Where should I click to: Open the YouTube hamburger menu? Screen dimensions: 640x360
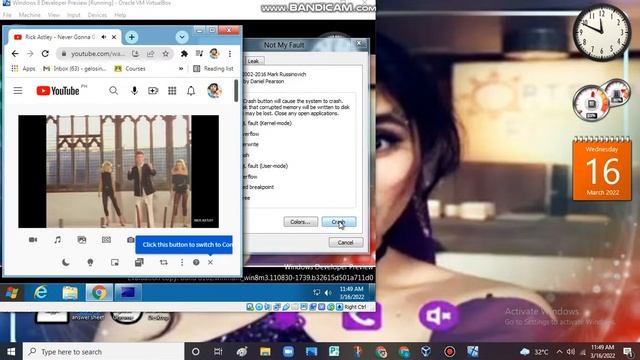coord(18,91)
